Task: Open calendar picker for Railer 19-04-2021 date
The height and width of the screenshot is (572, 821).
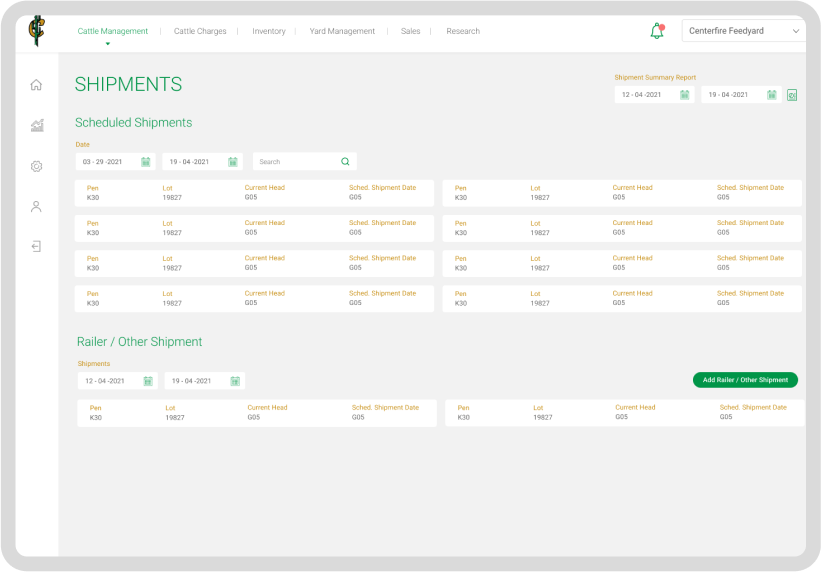Action: (235, 381)
